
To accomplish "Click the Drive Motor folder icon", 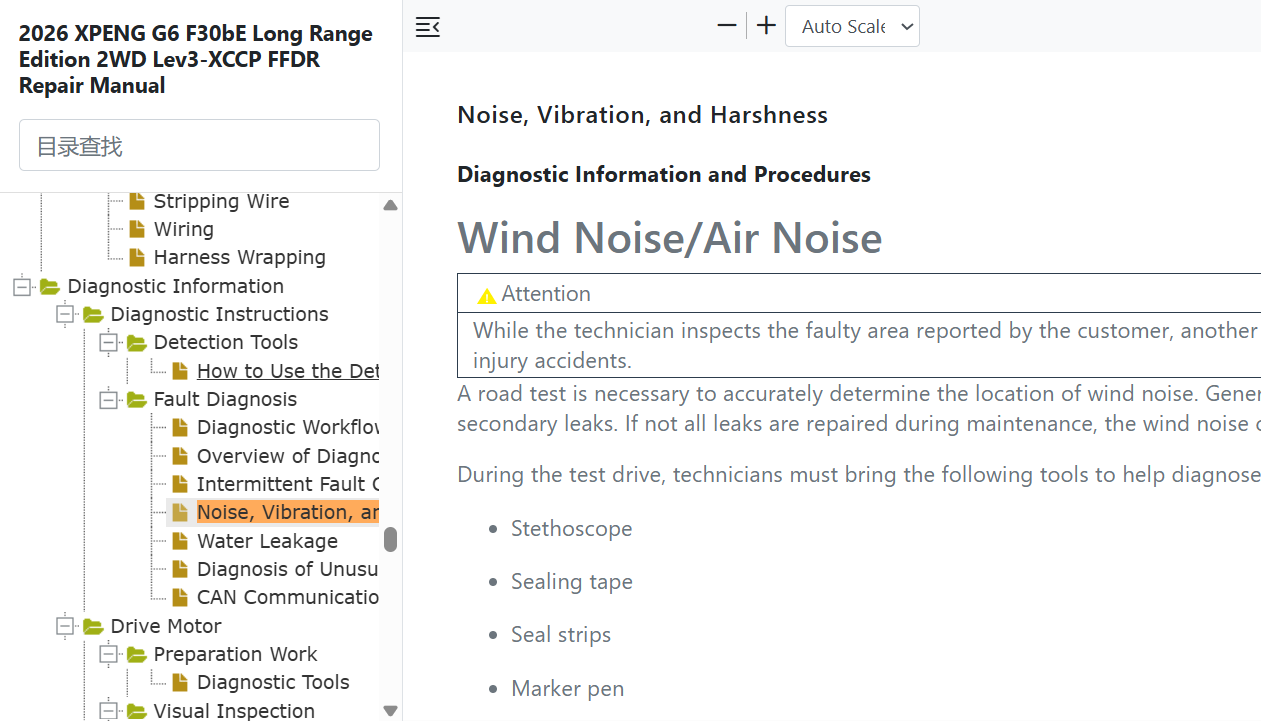I will click(x=93, y=627).
